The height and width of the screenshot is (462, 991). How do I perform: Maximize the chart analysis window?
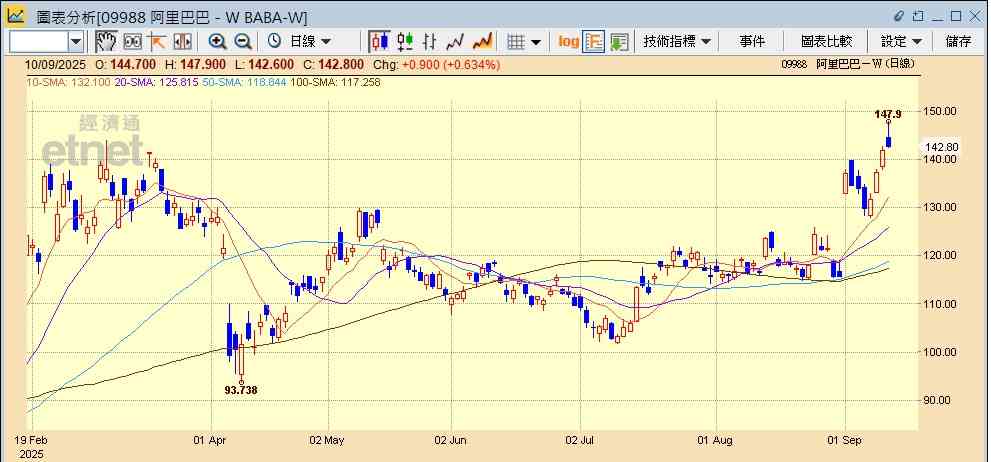(x=956, y=16)
